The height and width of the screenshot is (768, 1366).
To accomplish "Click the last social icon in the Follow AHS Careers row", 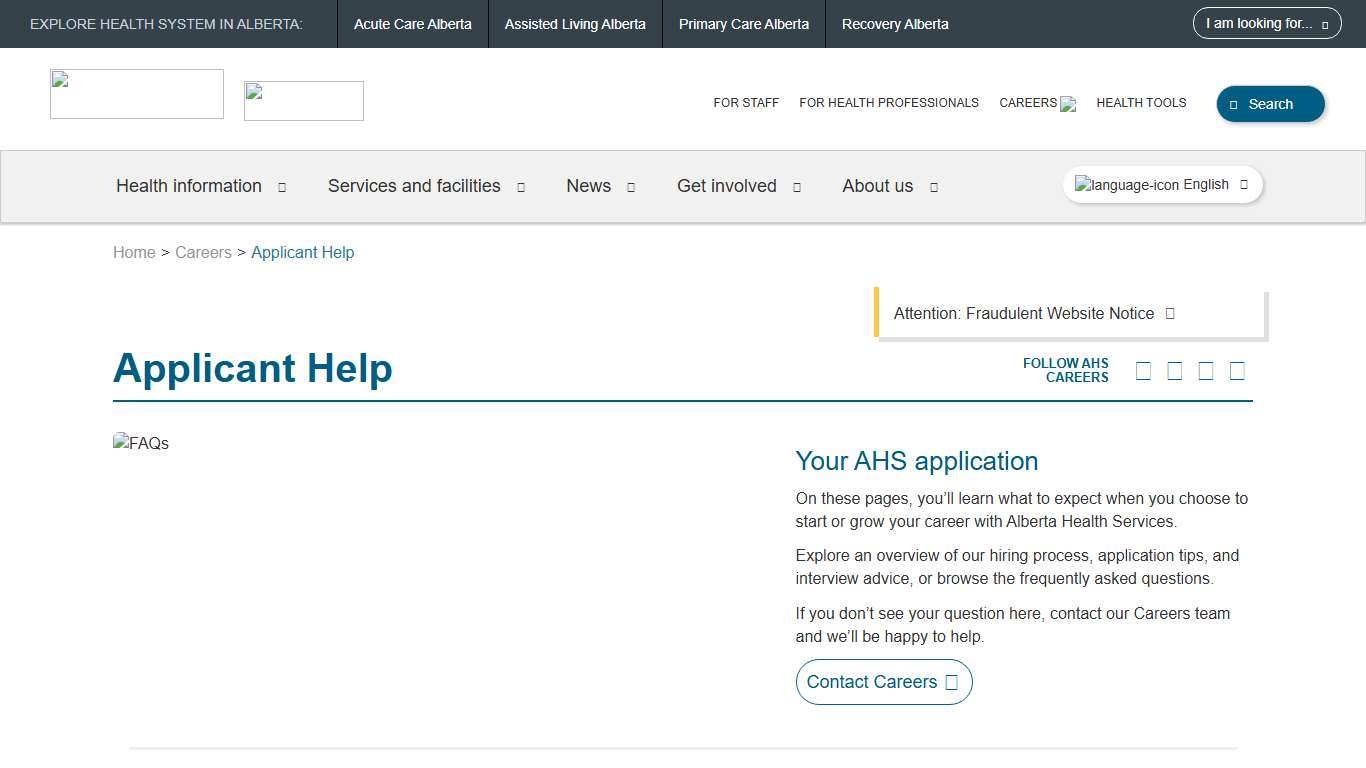I will click(x=1236, y=370).
